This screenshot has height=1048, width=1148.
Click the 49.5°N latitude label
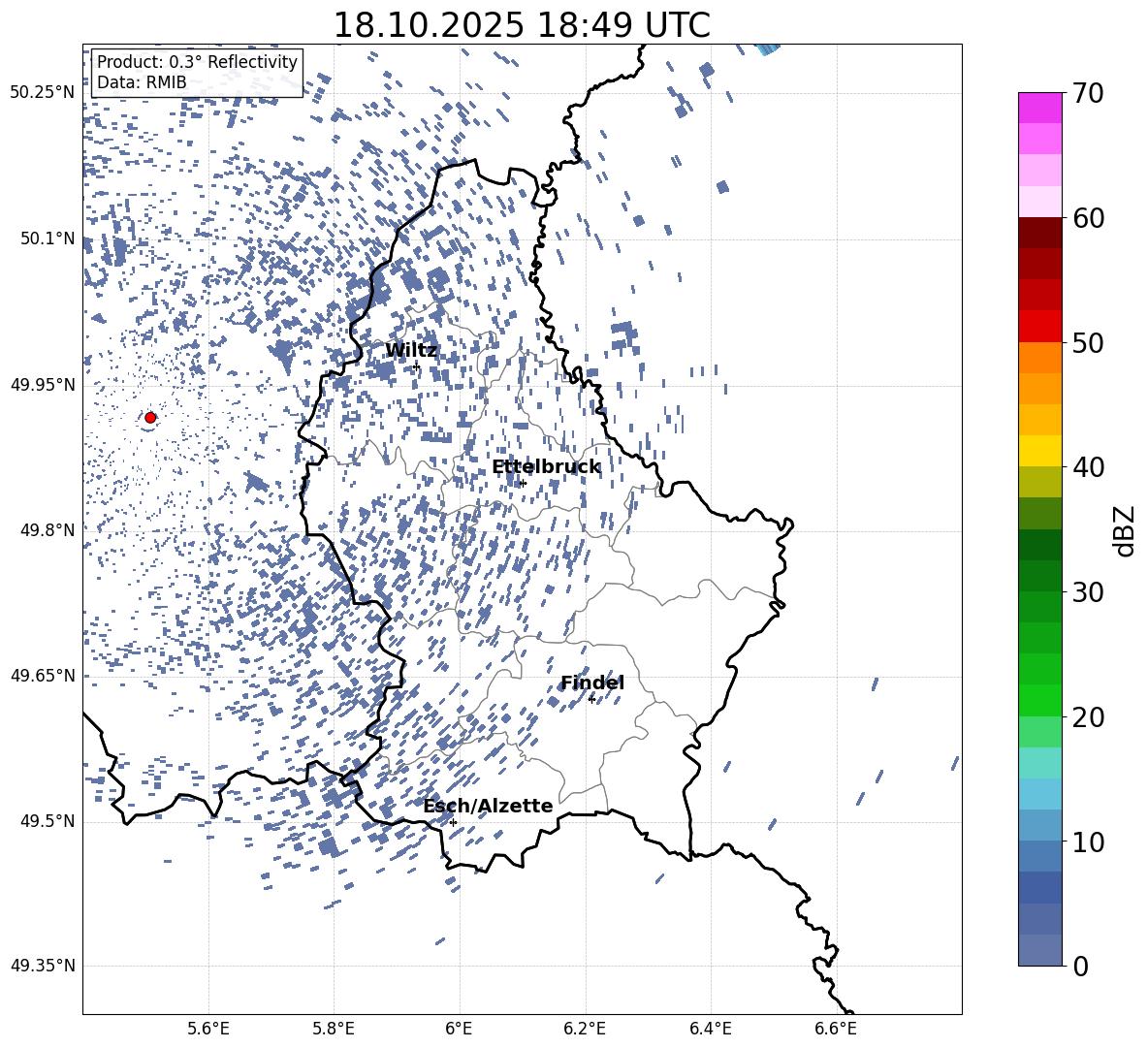click(x=48, y=821)
